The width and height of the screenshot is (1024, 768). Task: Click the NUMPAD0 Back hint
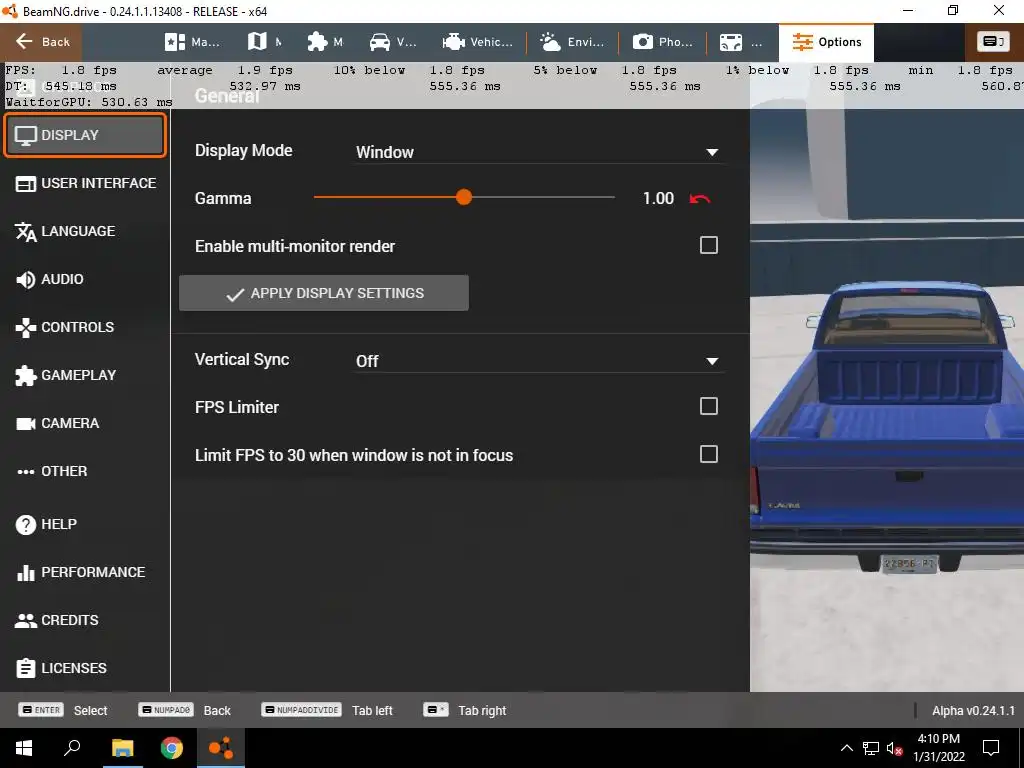pos(184,711)
